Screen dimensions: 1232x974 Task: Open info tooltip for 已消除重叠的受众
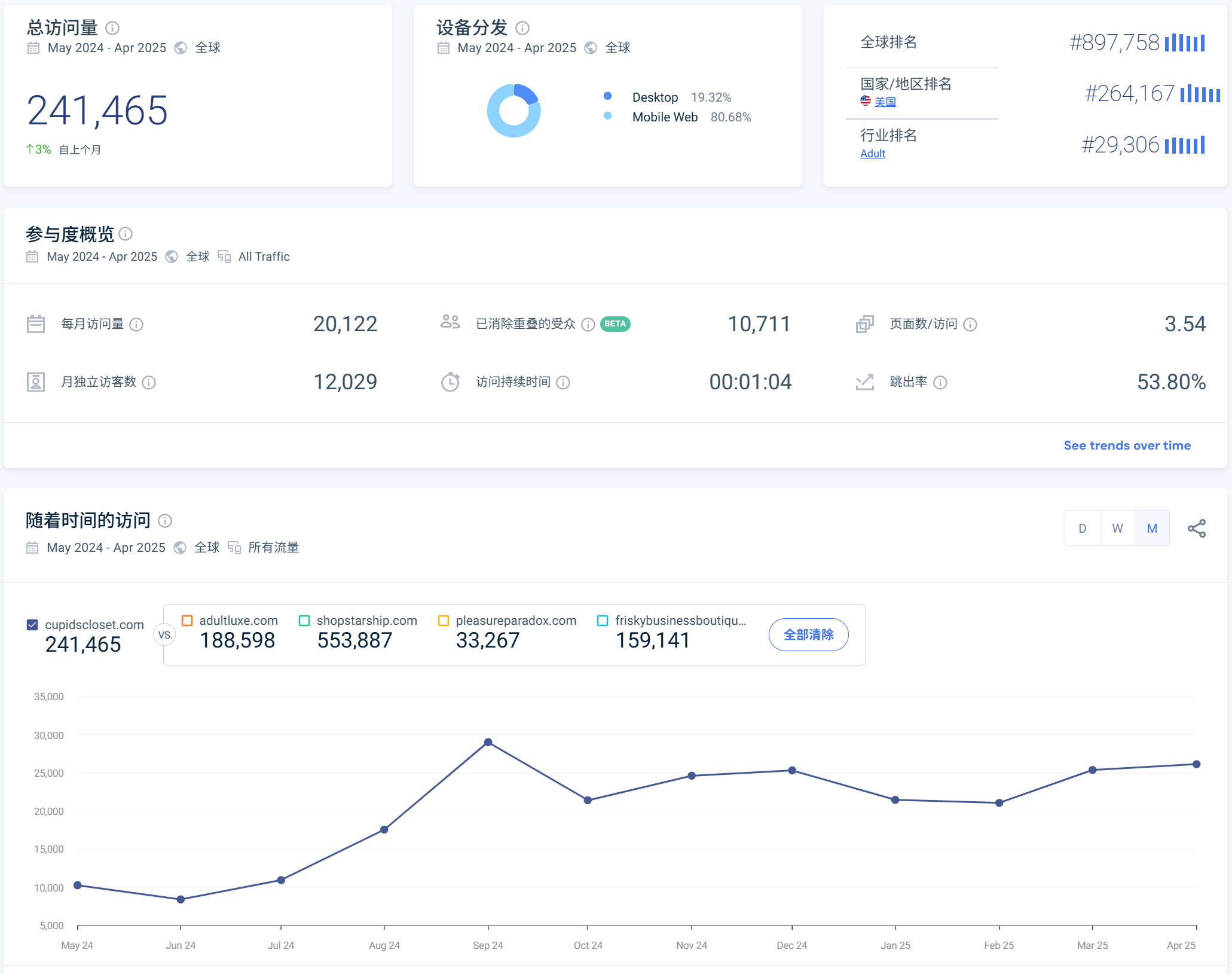coord(588,325)
